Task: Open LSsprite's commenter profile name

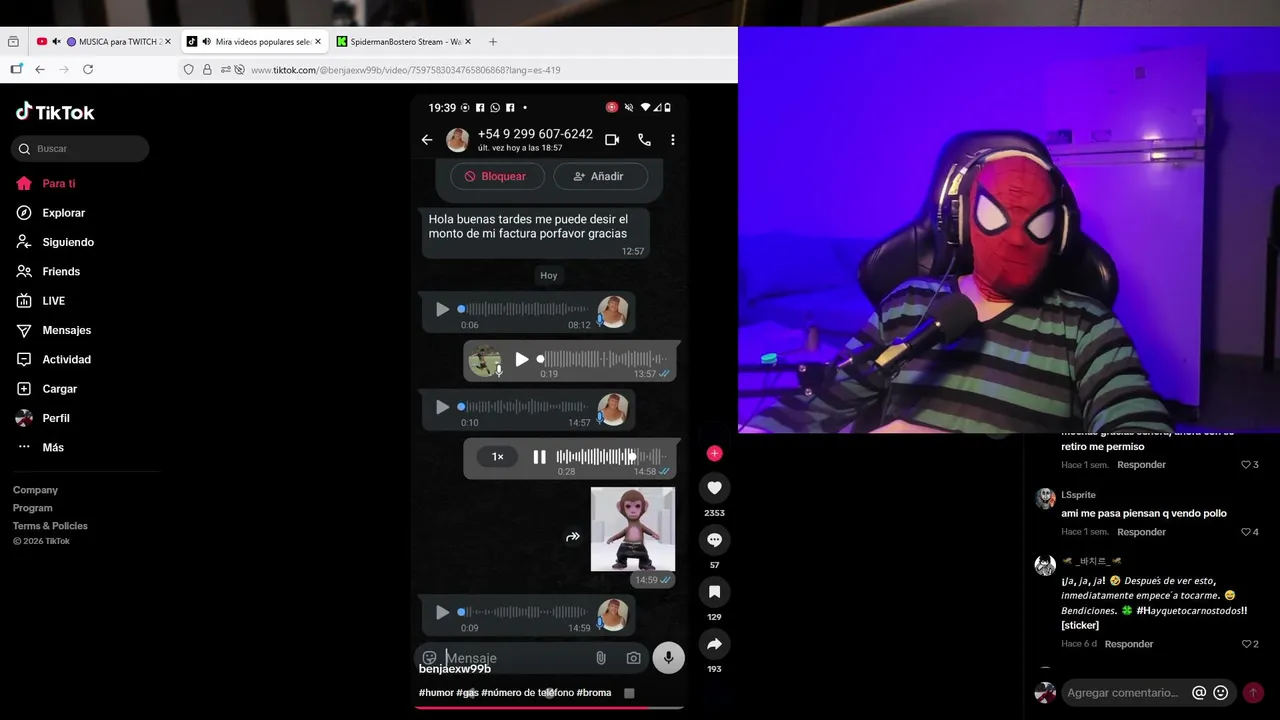Action: 1078,495
